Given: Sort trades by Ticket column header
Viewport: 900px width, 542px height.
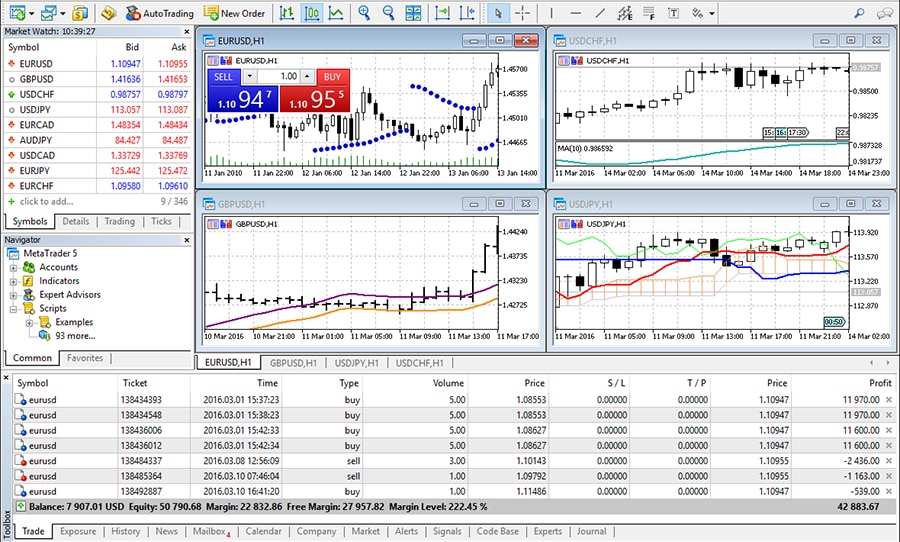Looking at the screenshot, I should (x=135, y=383).
